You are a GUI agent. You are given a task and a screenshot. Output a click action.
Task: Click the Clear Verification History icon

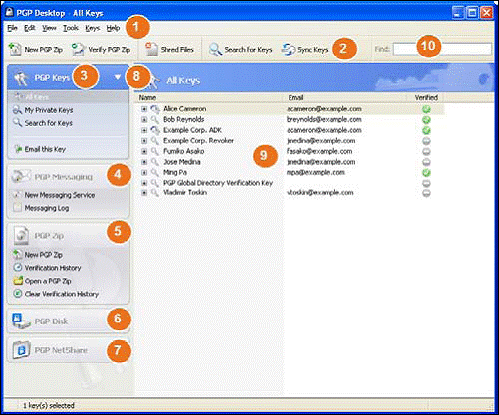[17, 294]
